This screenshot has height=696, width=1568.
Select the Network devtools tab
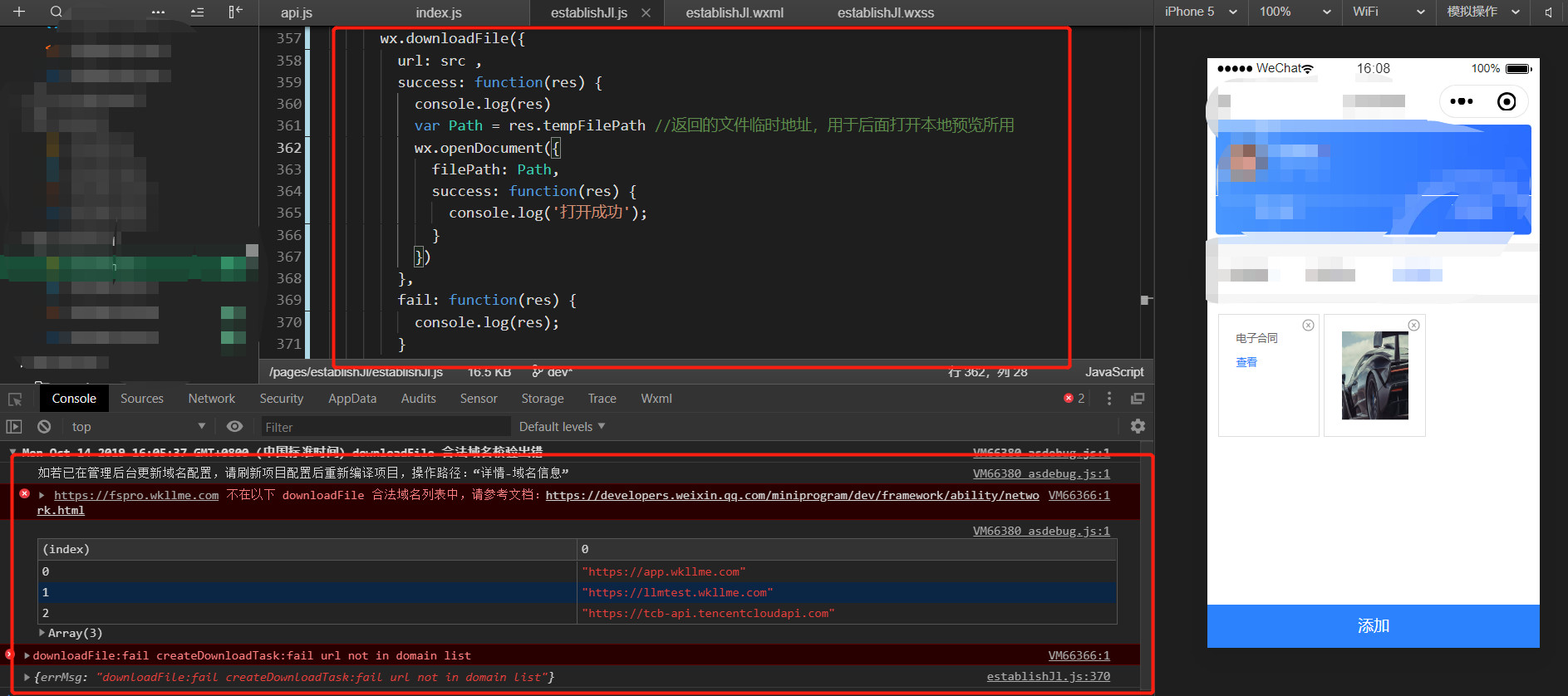pyautogui.click(x=212, y=399)
